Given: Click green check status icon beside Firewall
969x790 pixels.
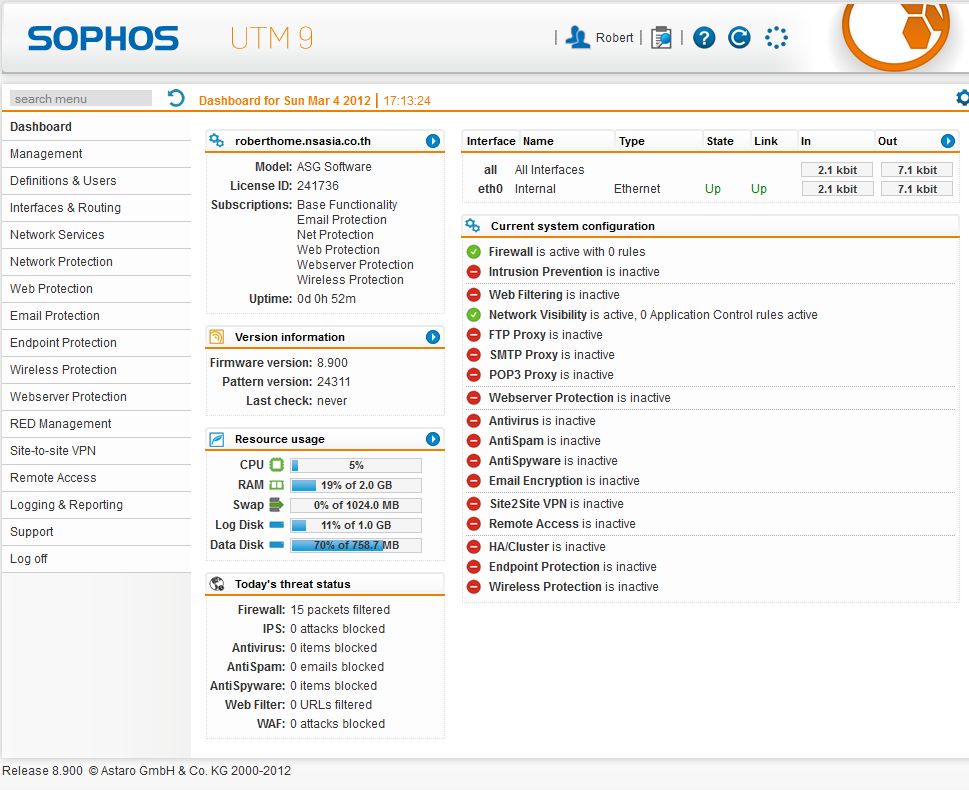Looking at the screenshot, I should (x=473, y=252).
